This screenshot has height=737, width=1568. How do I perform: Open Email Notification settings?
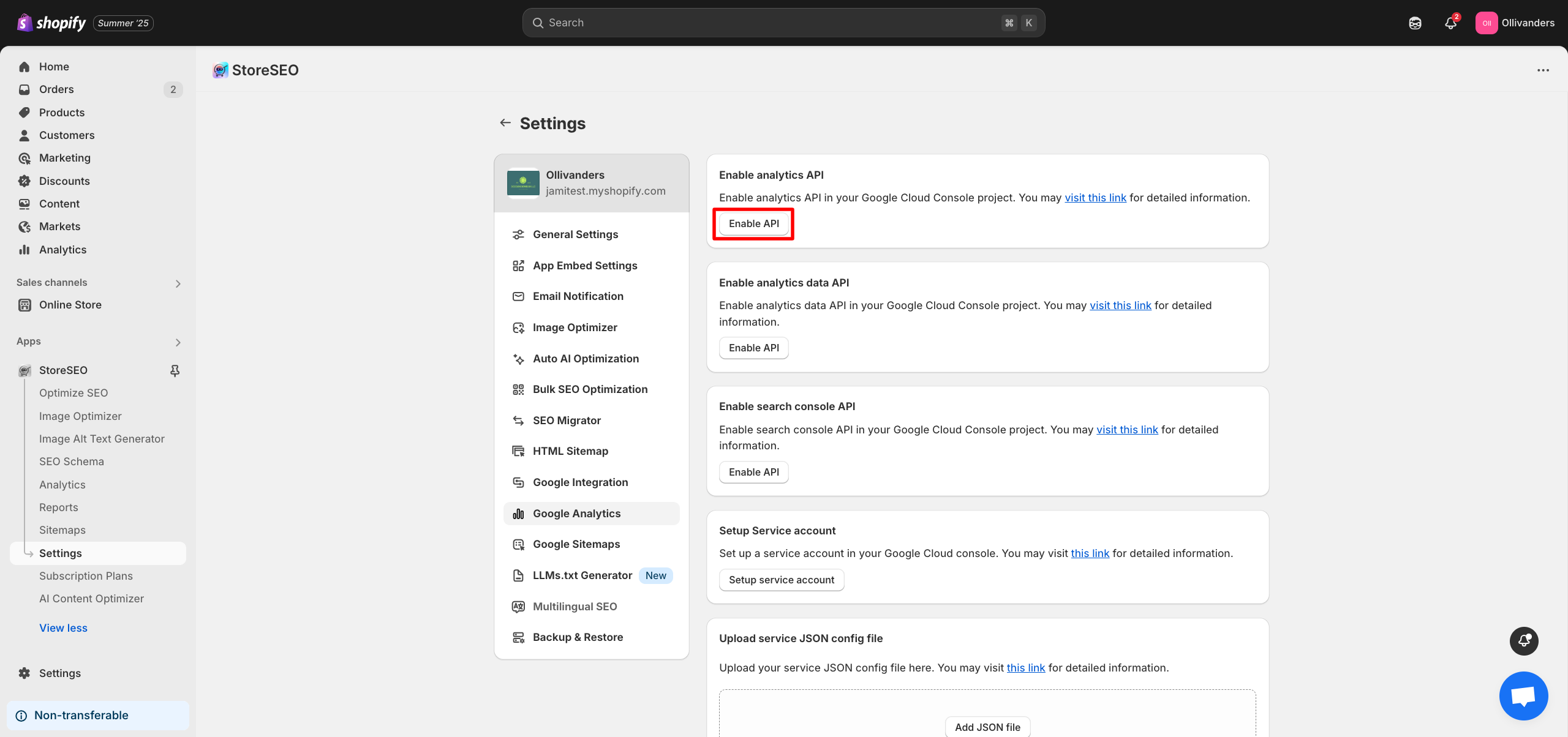(592, 296)
